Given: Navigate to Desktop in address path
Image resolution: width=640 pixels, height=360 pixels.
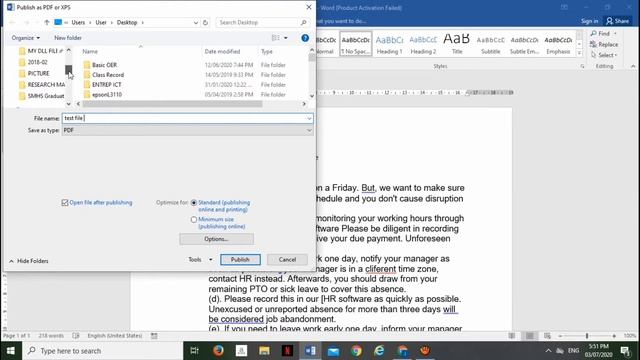Looking at the screenshot, I should 127,22.
